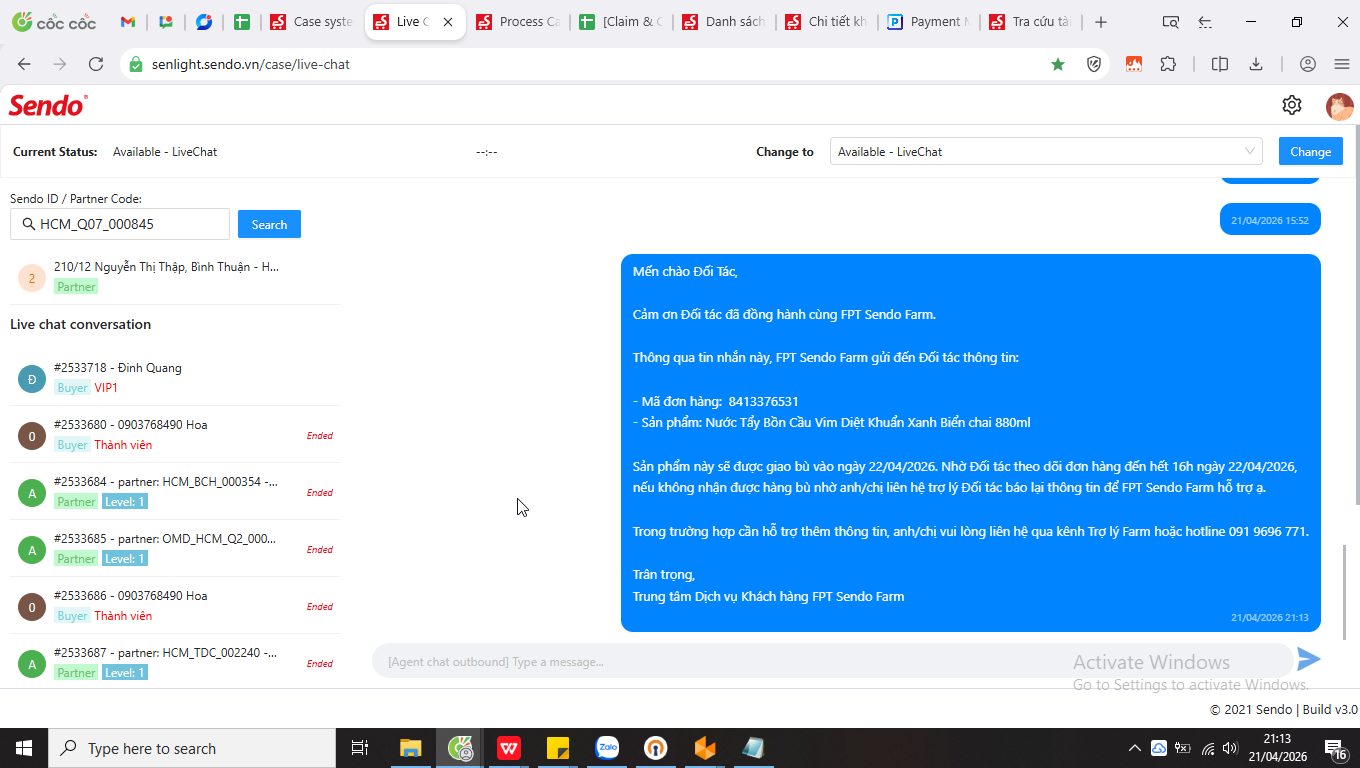Click the 21/04/2026 15:52 message timestamp
Image resolution: width=1360 pixels, height=768 pixels.
tap(1269, 220)
